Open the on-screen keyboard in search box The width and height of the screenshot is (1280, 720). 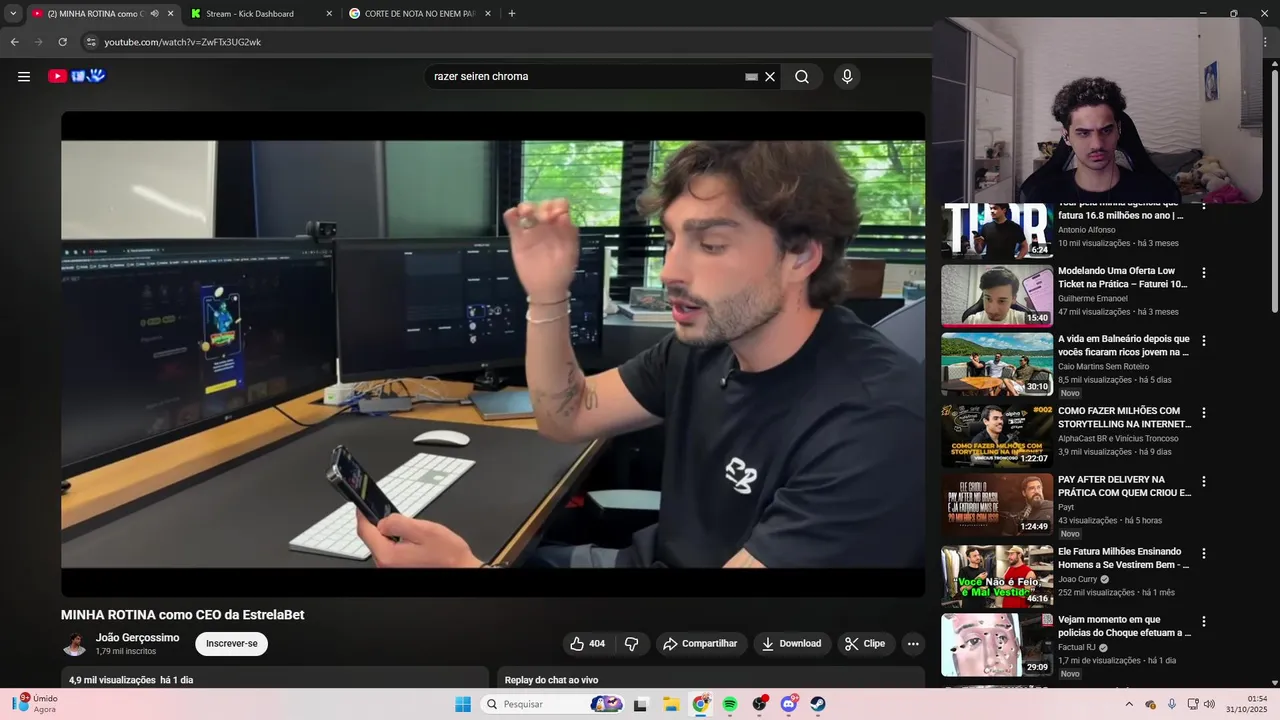click(x=751, y=77)
